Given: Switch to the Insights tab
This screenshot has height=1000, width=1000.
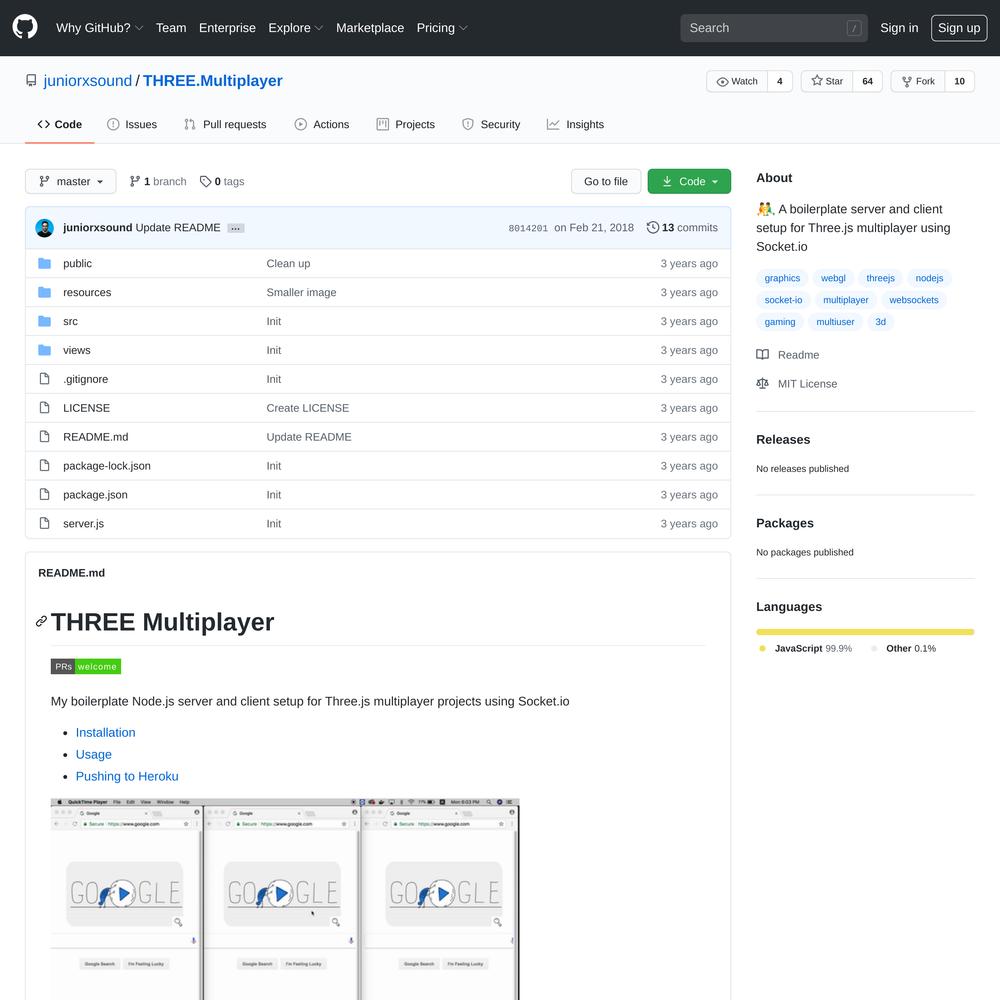Looking at the screenshot, I should pyautogui.click(x=575, y=124).
